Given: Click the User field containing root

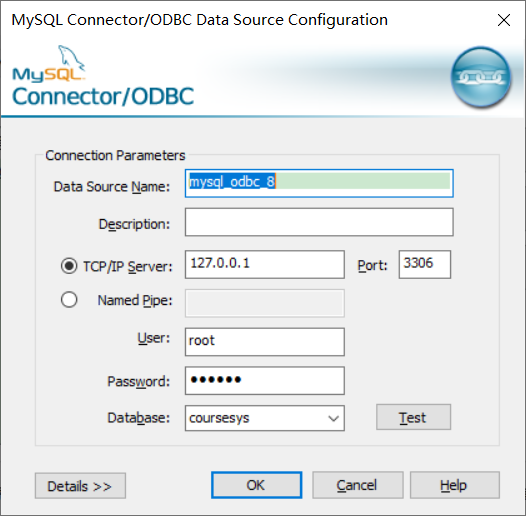Looking at the screenshot, I should [265, 342].
